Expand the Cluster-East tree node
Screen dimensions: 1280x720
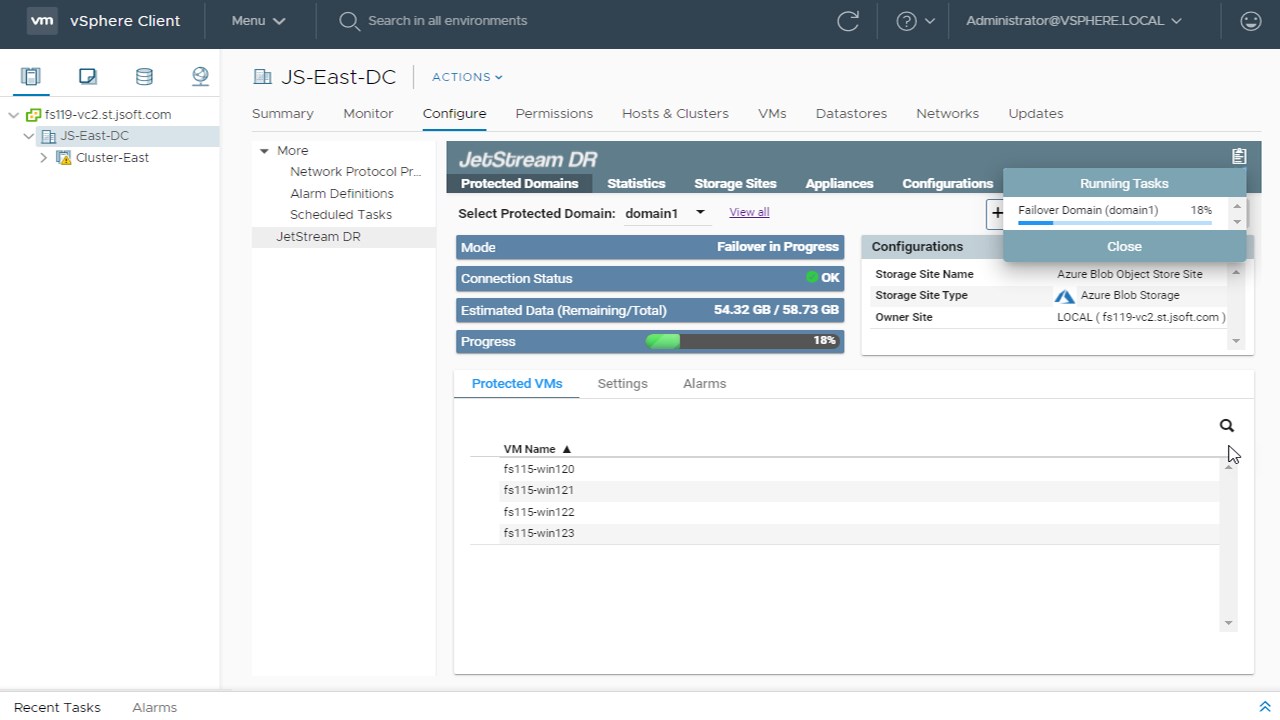[x=44, y=158]
